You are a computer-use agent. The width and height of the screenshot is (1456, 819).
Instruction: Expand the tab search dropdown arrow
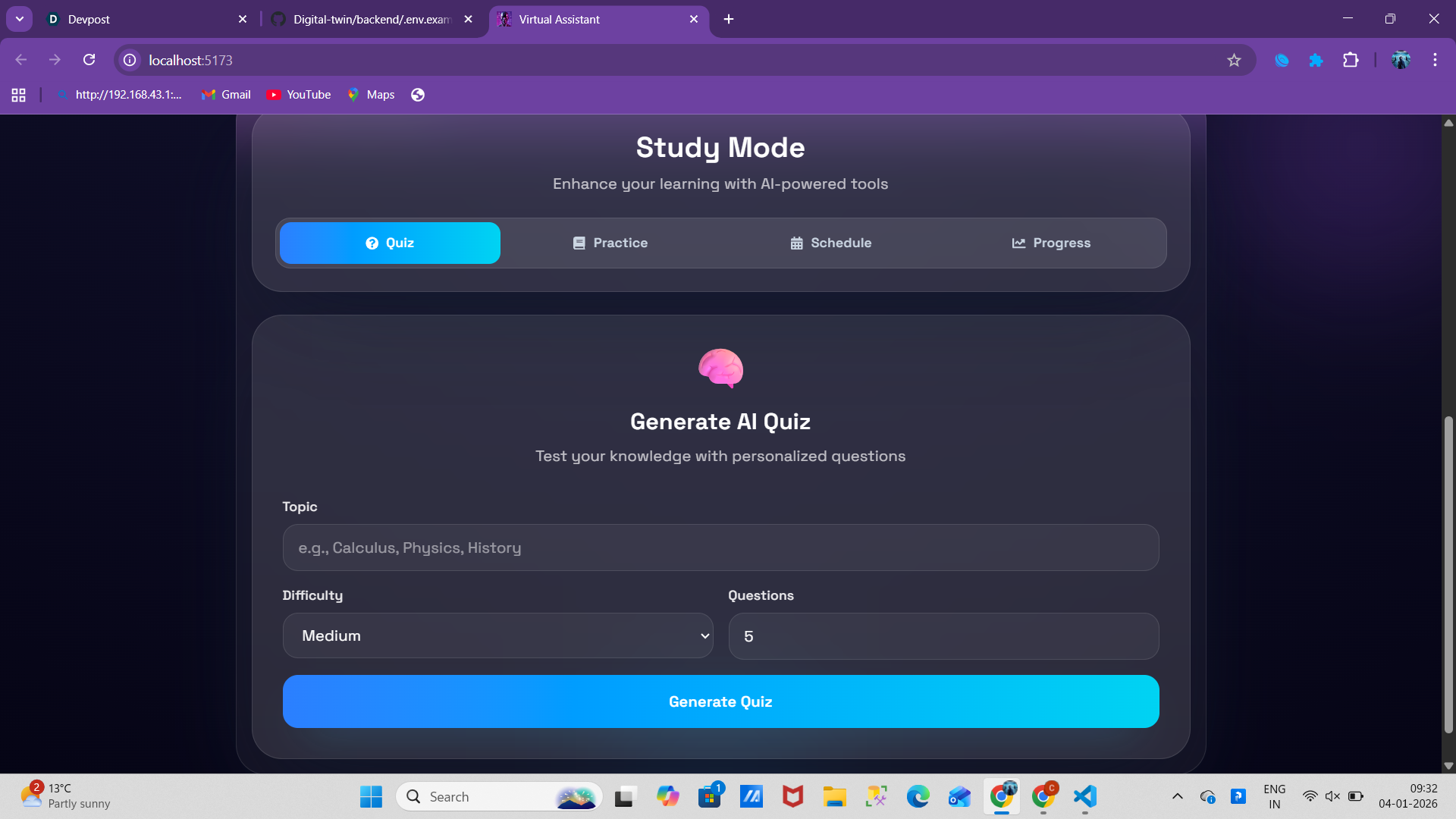point(20,19)
